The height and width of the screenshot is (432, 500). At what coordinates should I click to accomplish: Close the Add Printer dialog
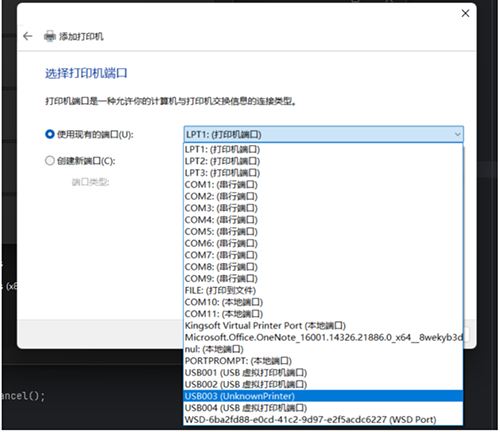click(x=465, y=13)
